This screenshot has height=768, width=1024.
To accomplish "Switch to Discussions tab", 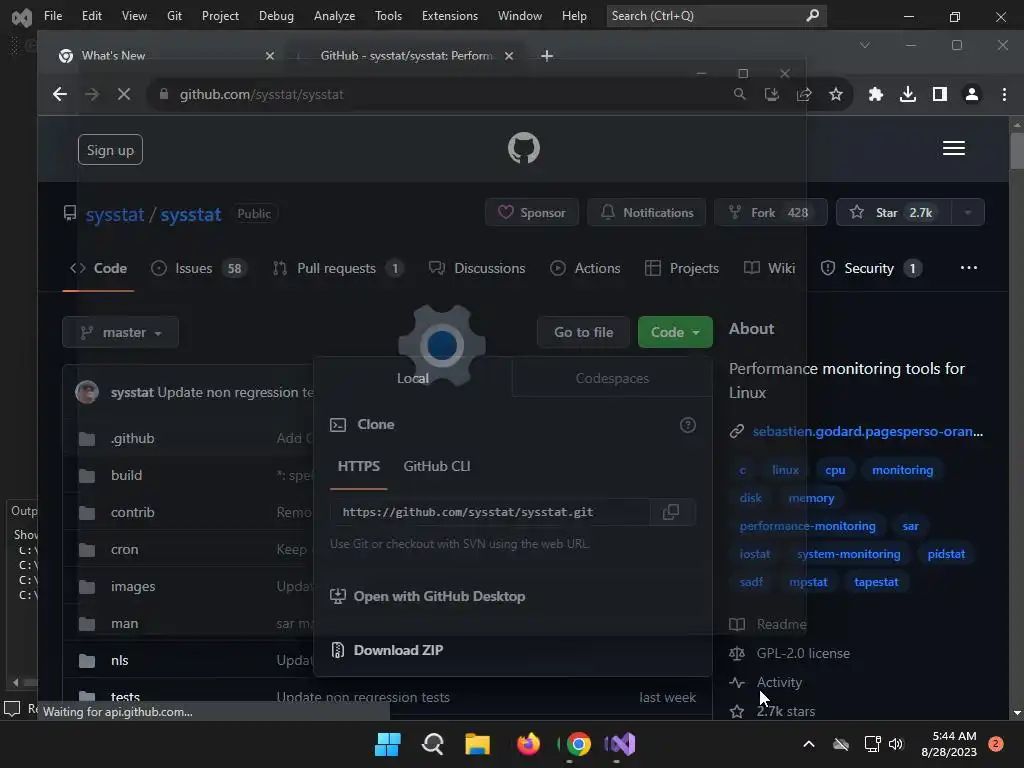I will tap(477, 268).
